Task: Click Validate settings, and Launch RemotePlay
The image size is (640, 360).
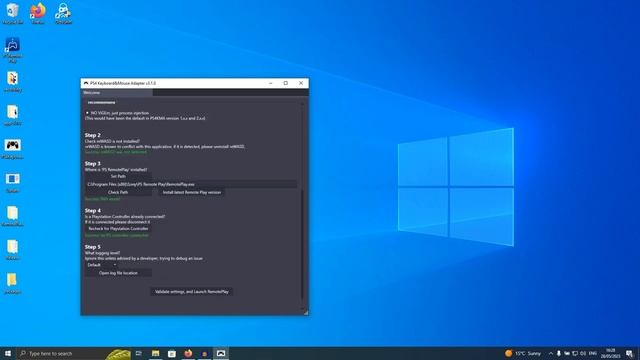Action: [192, 292]
